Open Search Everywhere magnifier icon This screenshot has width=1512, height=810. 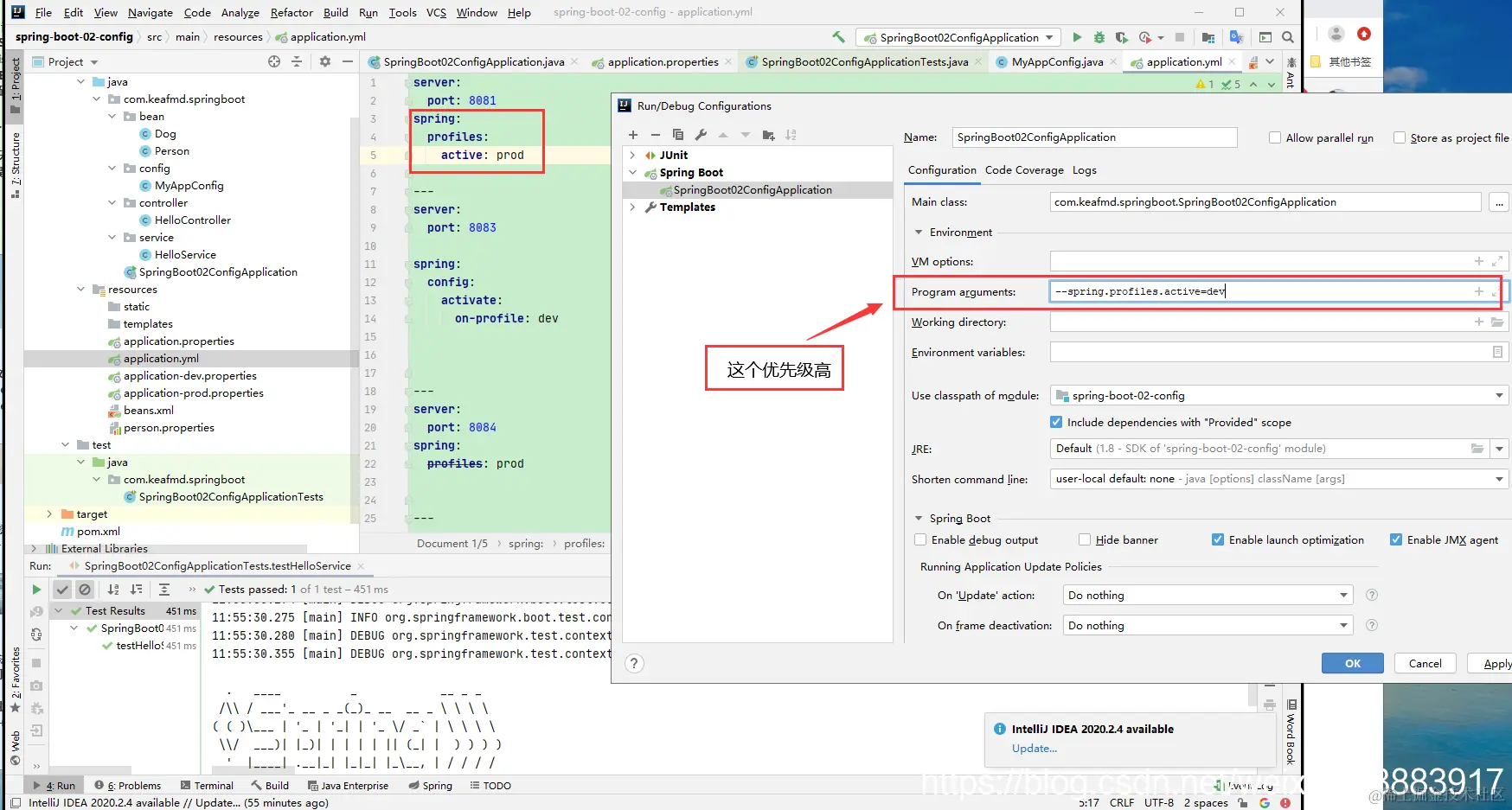1288,37
